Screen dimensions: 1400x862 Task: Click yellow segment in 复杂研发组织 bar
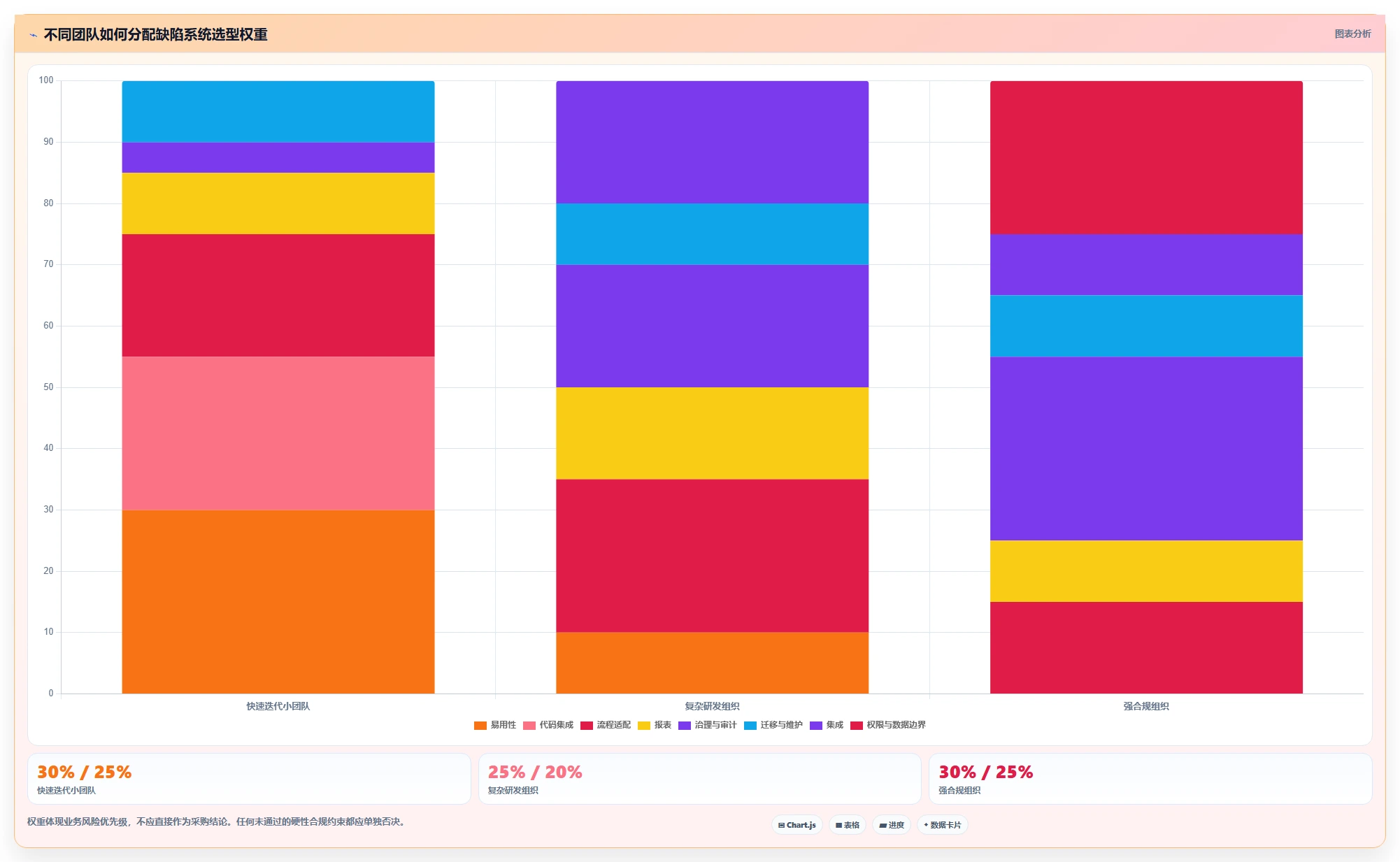713,433
